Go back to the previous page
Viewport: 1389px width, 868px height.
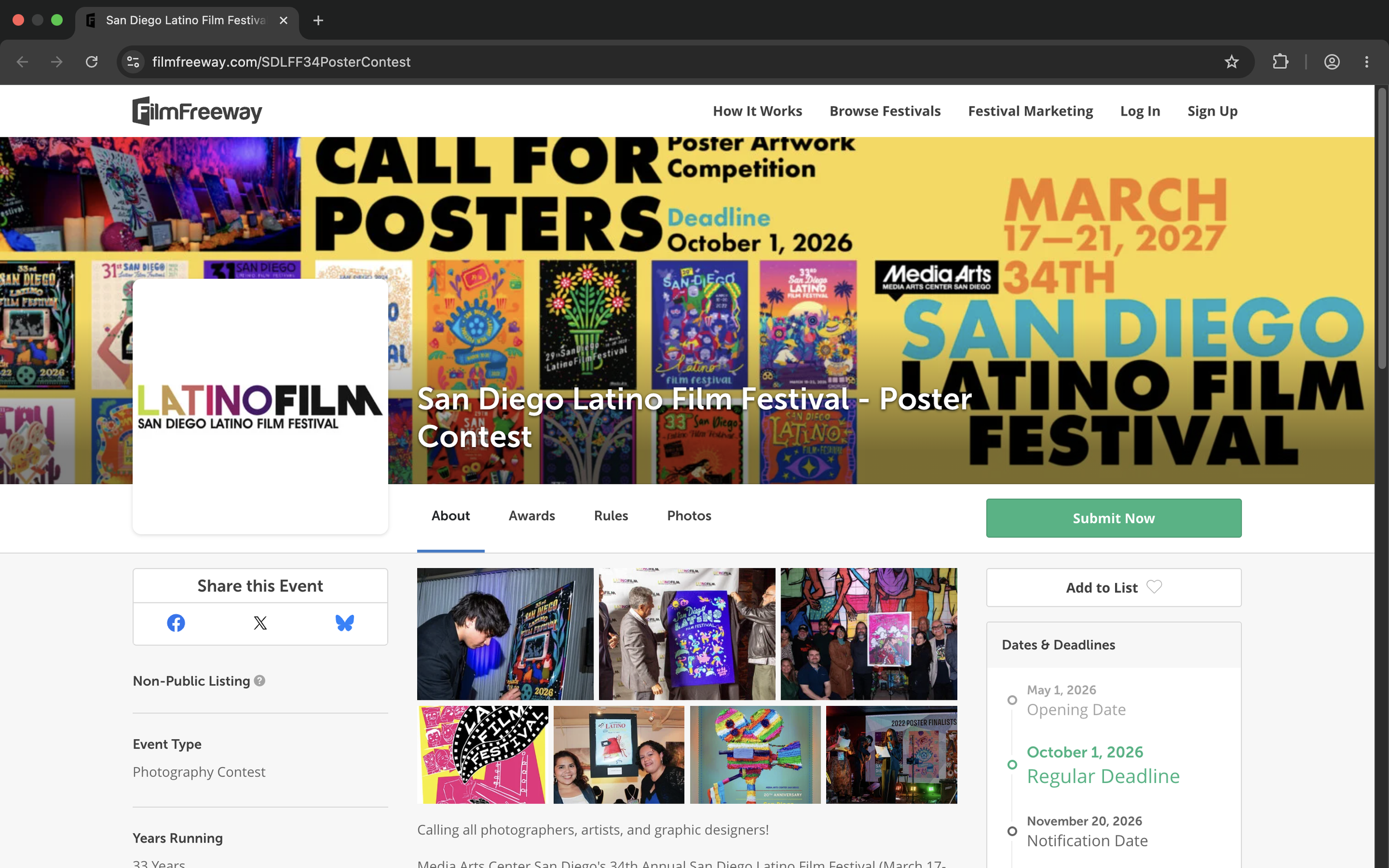pos(22,62)
